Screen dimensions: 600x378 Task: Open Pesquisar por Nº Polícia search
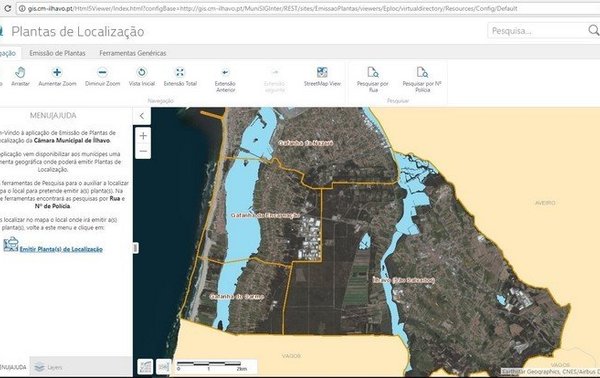pyautogui.click(x=422, y=80)
